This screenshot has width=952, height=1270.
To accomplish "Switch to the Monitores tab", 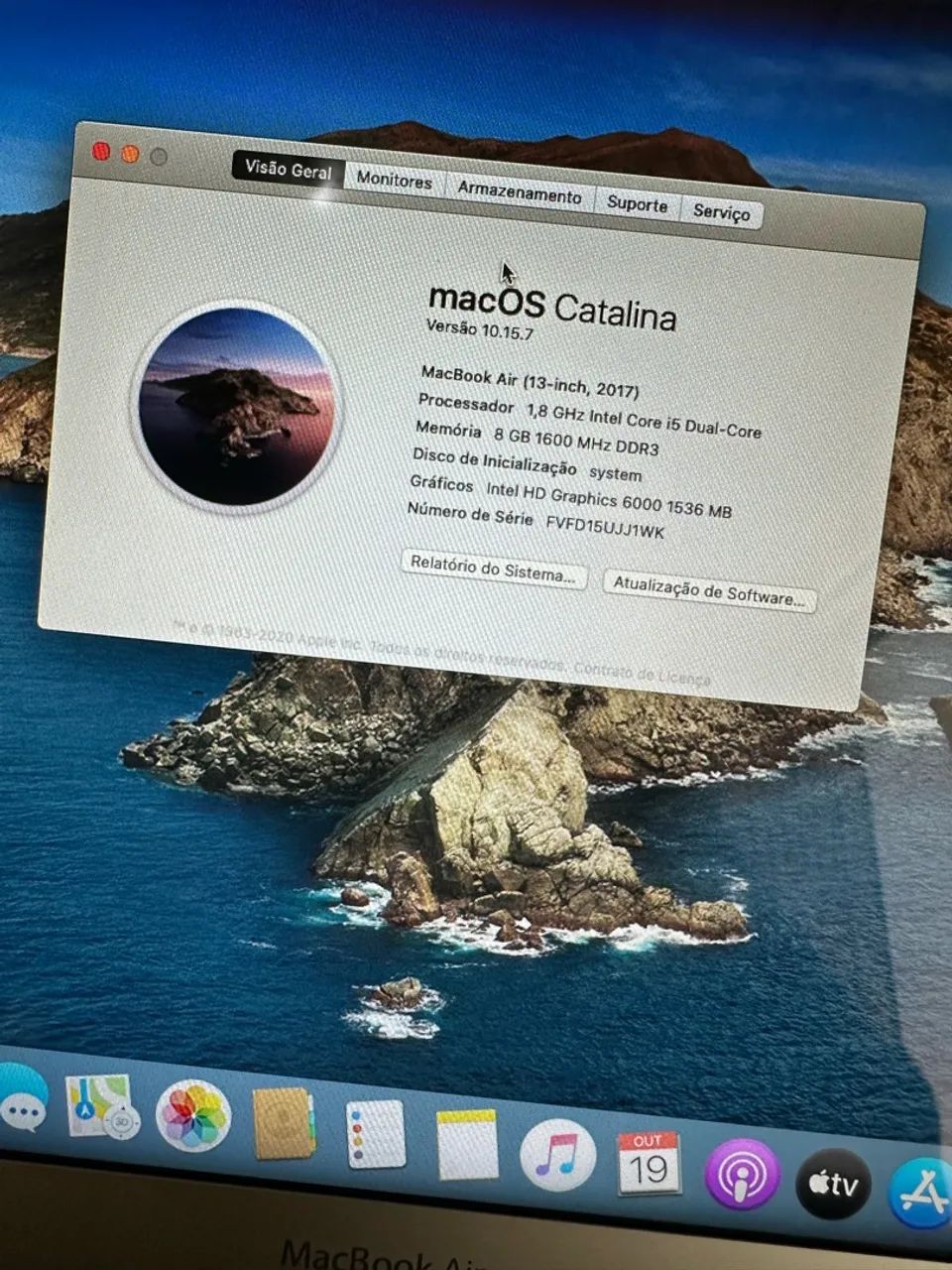I will coord(395,181).
